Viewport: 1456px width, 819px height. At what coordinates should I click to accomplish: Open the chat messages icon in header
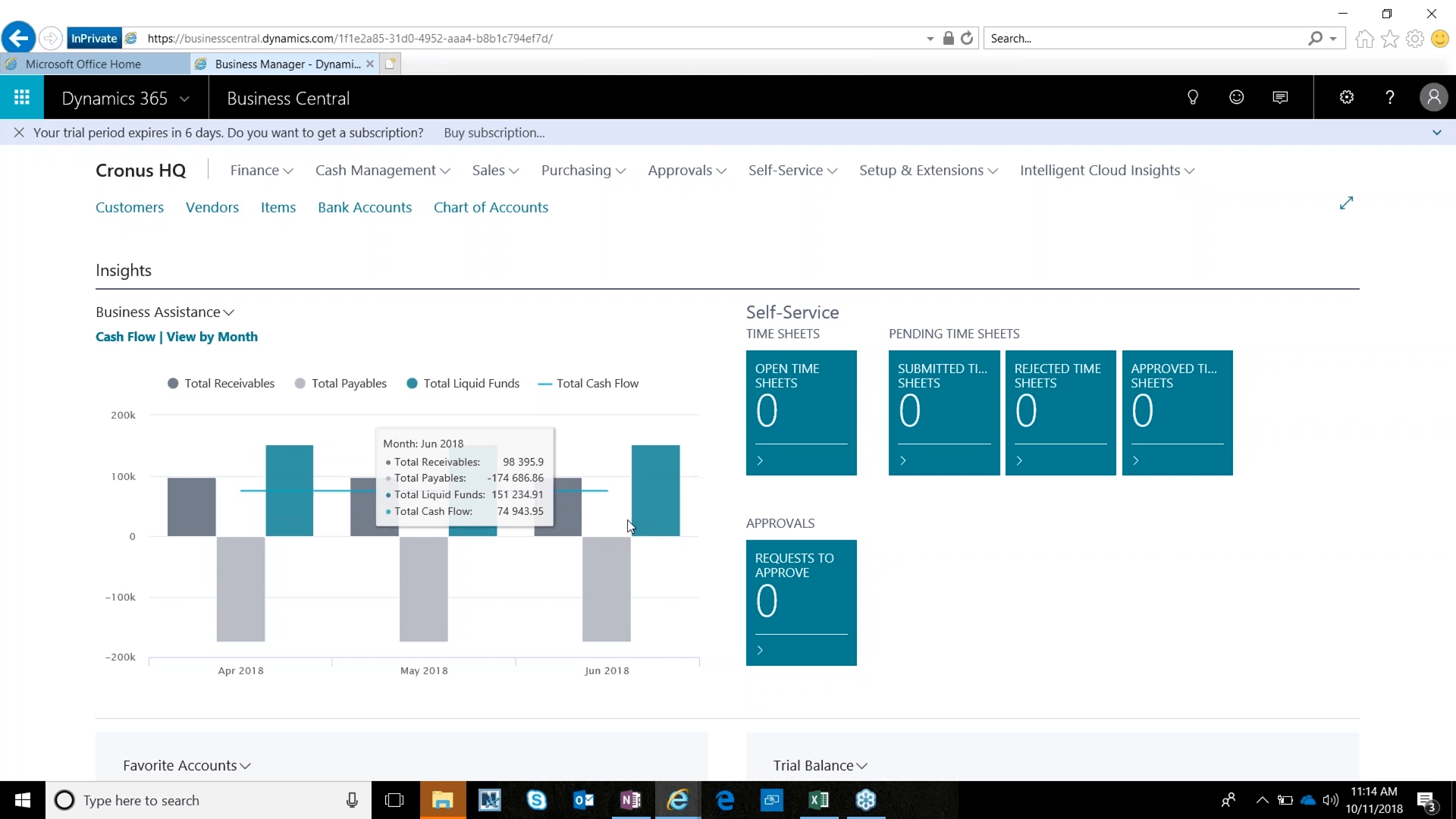(x=1280, y=97)
